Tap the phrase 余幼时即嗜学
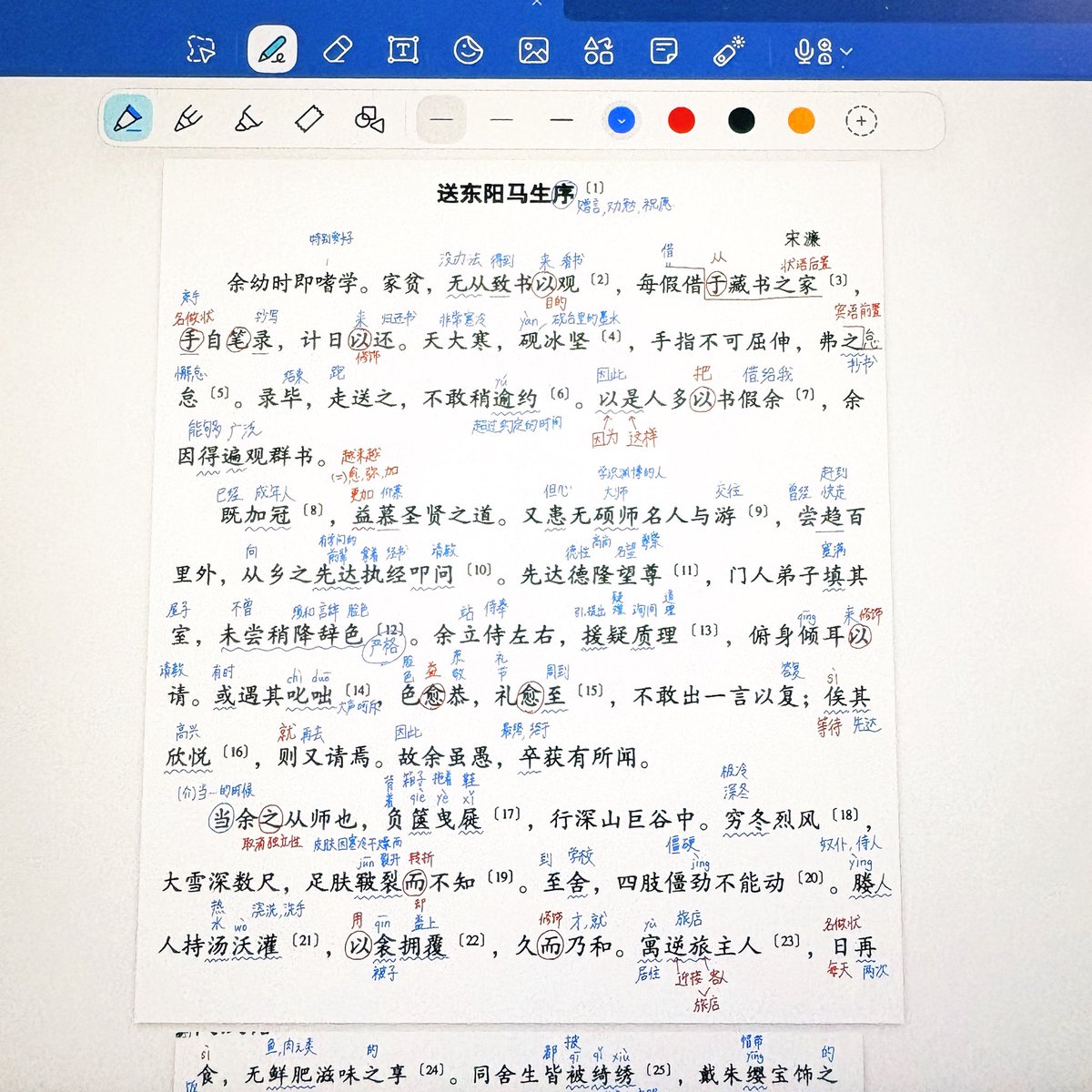This screenshot has width=1092, height=1092. [292, 284]
